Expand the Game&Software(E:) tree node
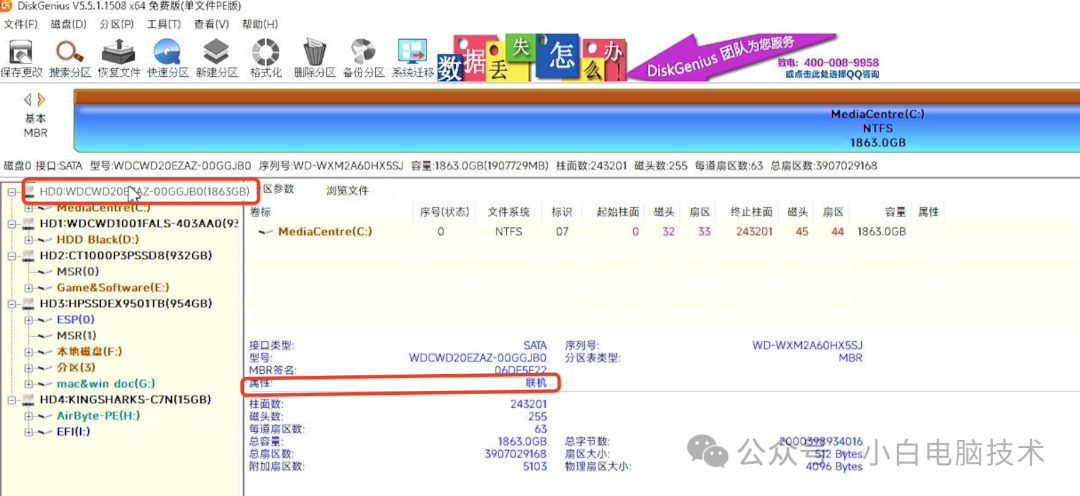This screenshot has height=496, width=1080. pyautogui.click(x=28, y=287)
